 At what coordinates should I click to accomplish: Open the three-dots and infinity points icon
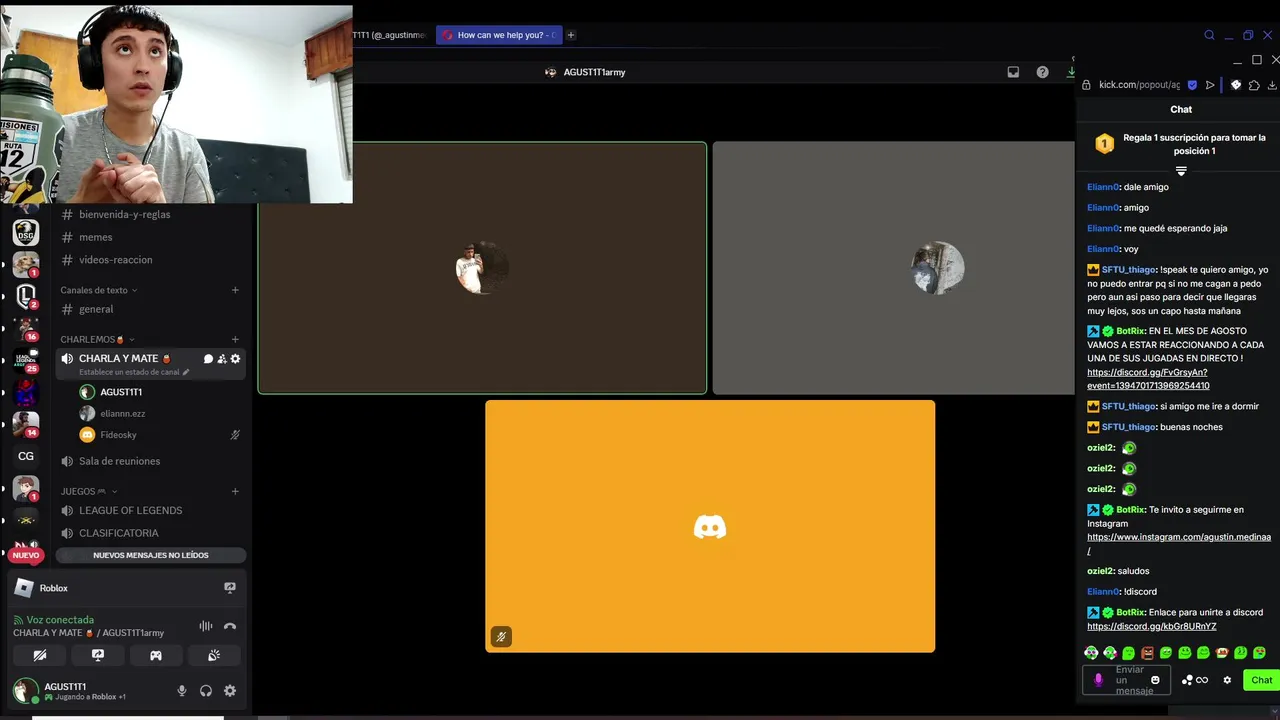pyautogui.click(x=1195, y=680)
